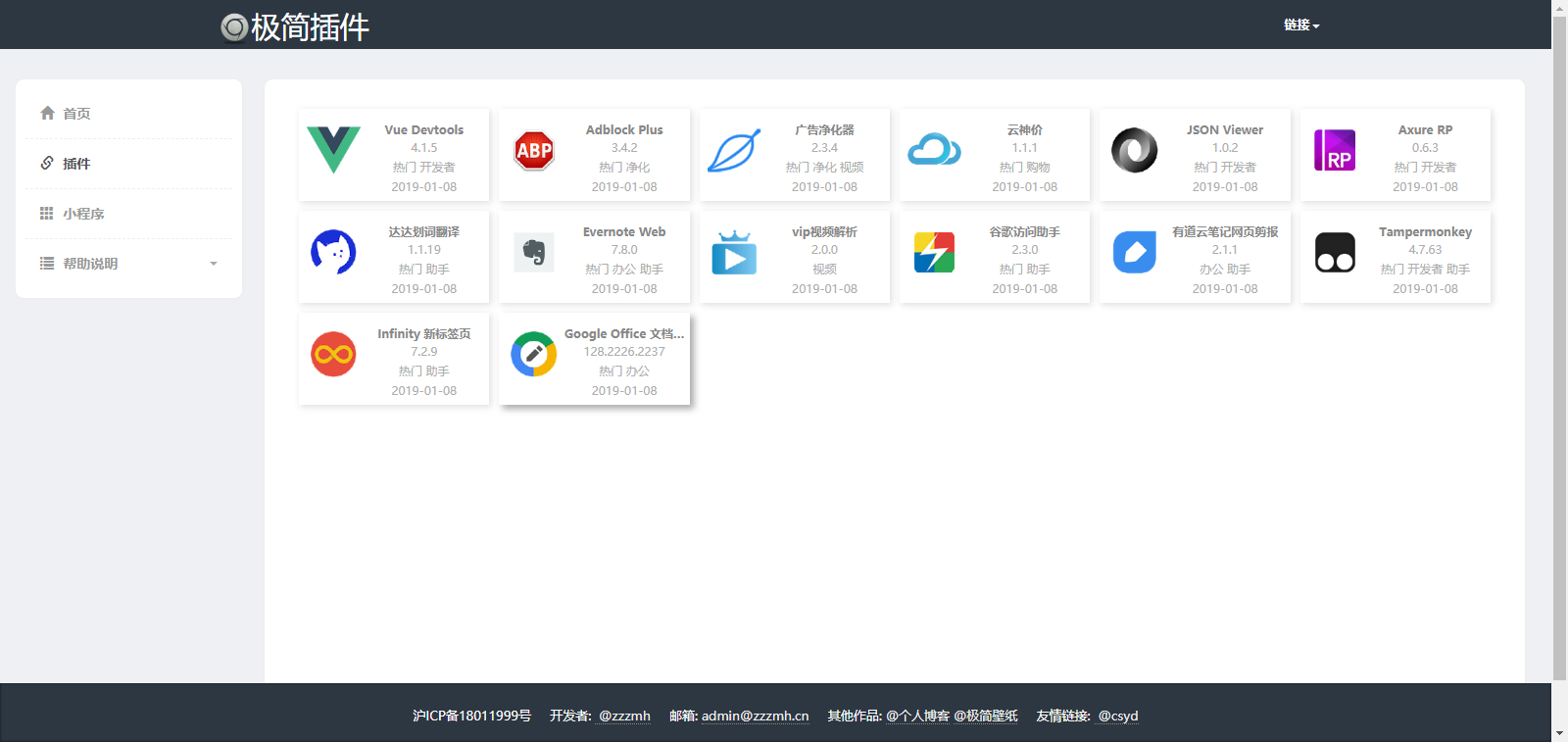The width and height of the screenshot is (1568, 742).
Task: Click the Axure RP purple icon
Action: click(1335, 150)
